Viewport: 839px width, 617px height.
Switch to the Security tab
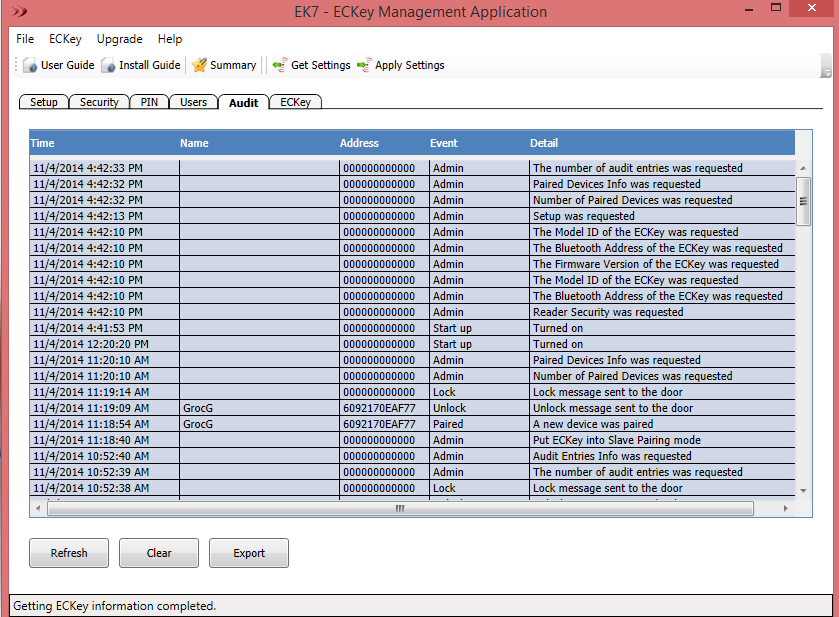pos(99,102)
